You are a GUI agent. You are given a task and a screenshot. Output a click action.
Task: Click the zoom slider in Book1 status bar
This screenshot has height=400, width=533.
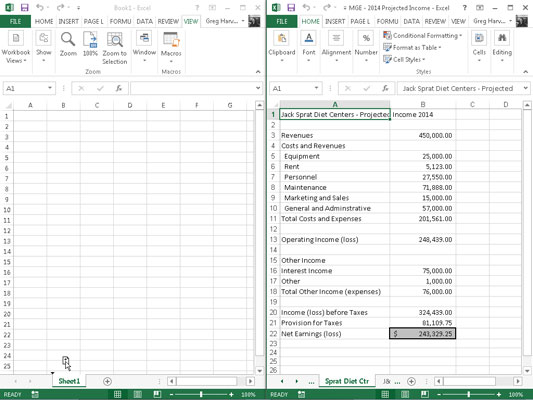point(201,394)
